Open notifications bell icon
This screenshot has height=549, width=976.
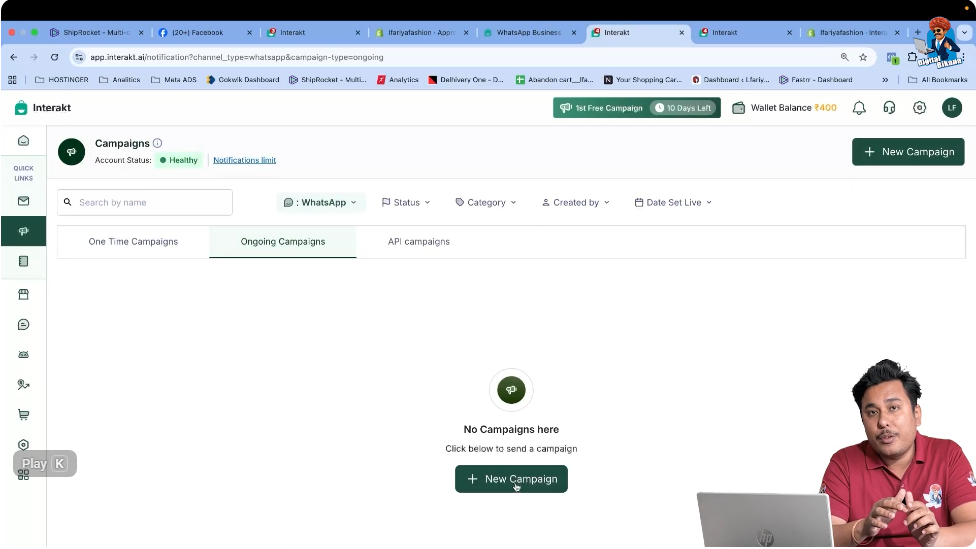point(859,108)
